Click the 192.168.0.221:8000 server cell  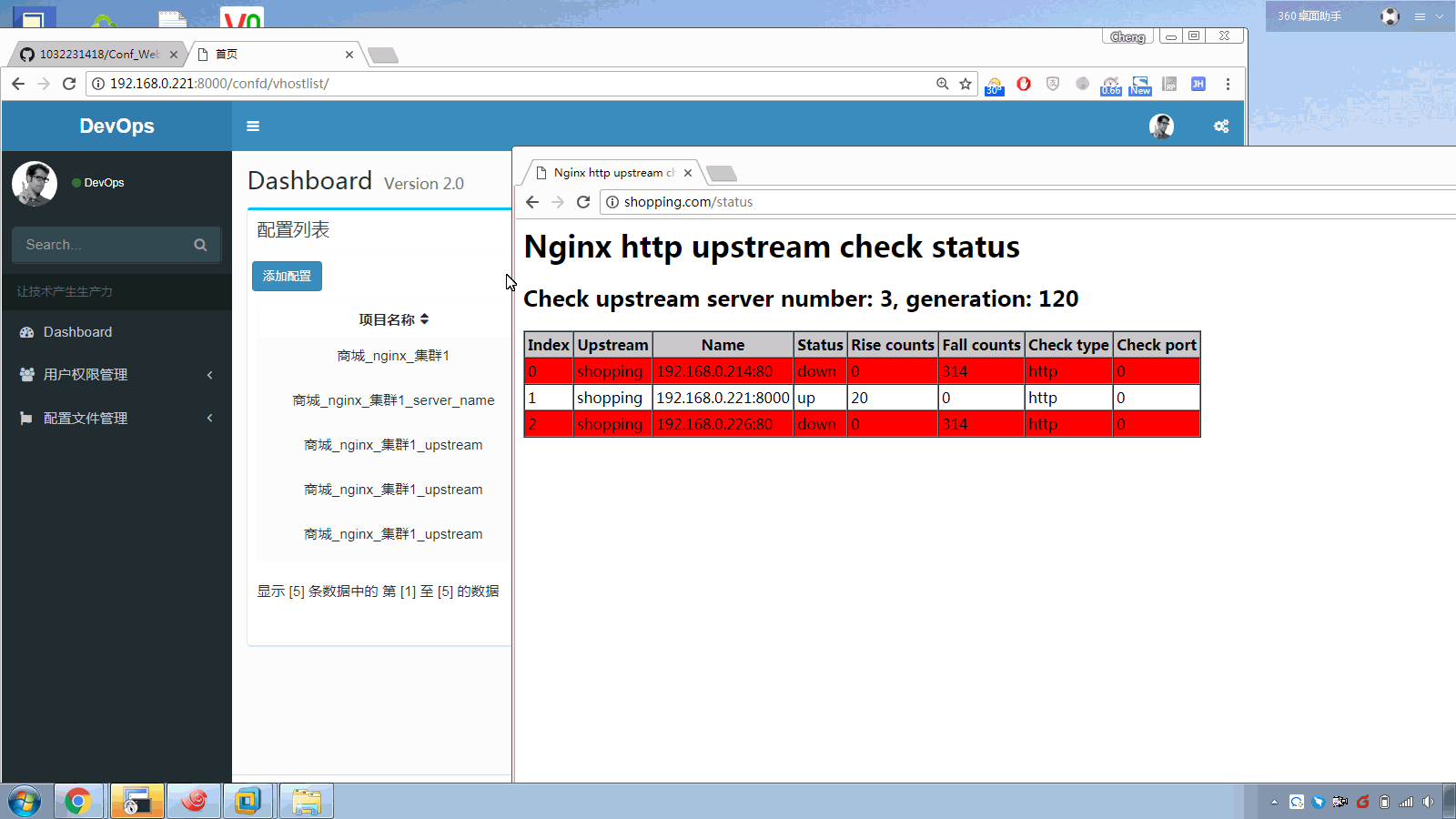[723, 398]
